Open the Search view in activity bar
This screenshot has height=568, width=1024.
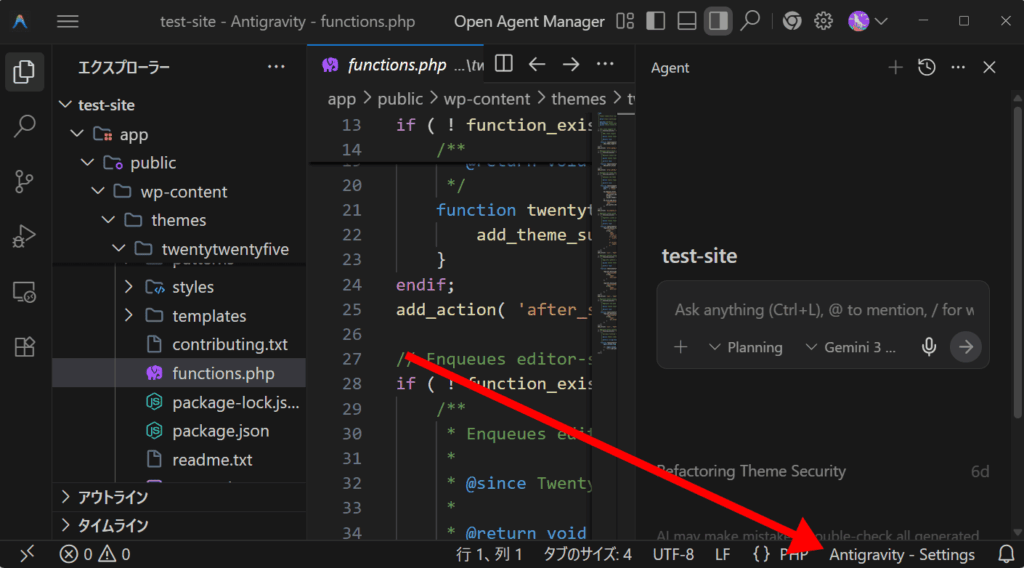25,126
